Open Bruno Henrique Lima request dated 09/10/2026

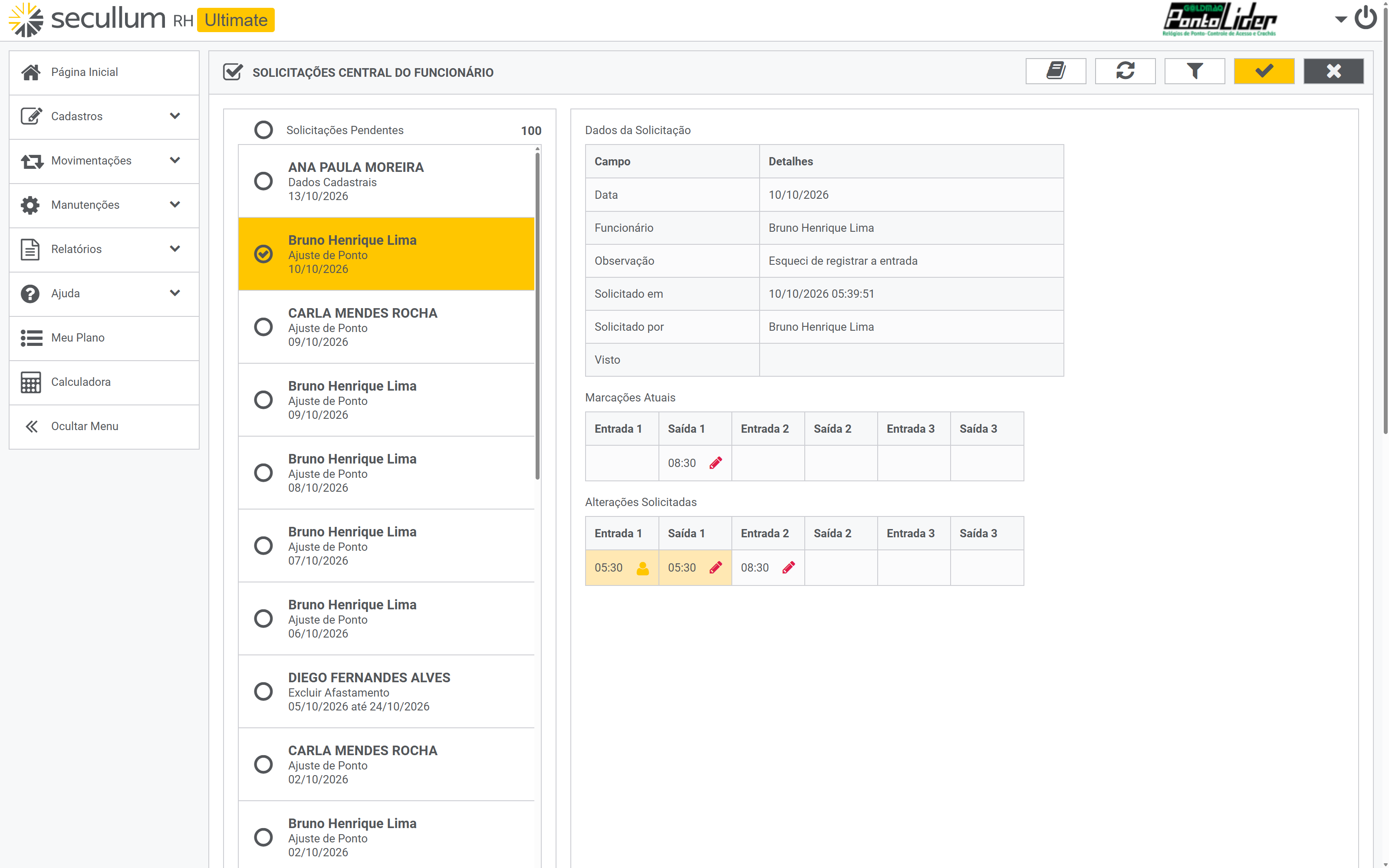click(x=386, y=400)
